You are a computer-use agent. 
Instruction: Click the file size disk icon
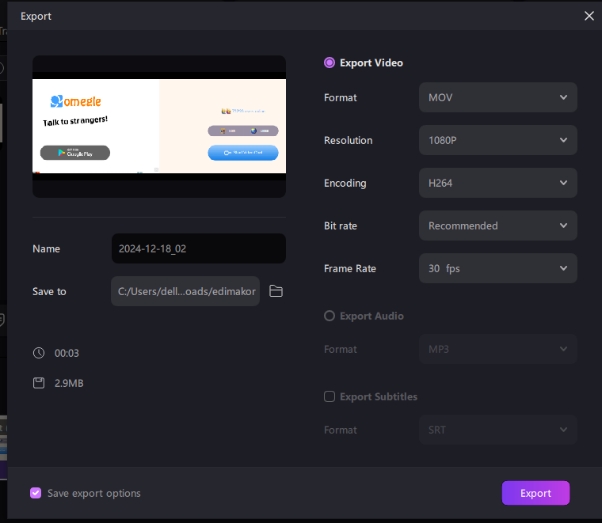pyautogui.click(x=39, y=383)
